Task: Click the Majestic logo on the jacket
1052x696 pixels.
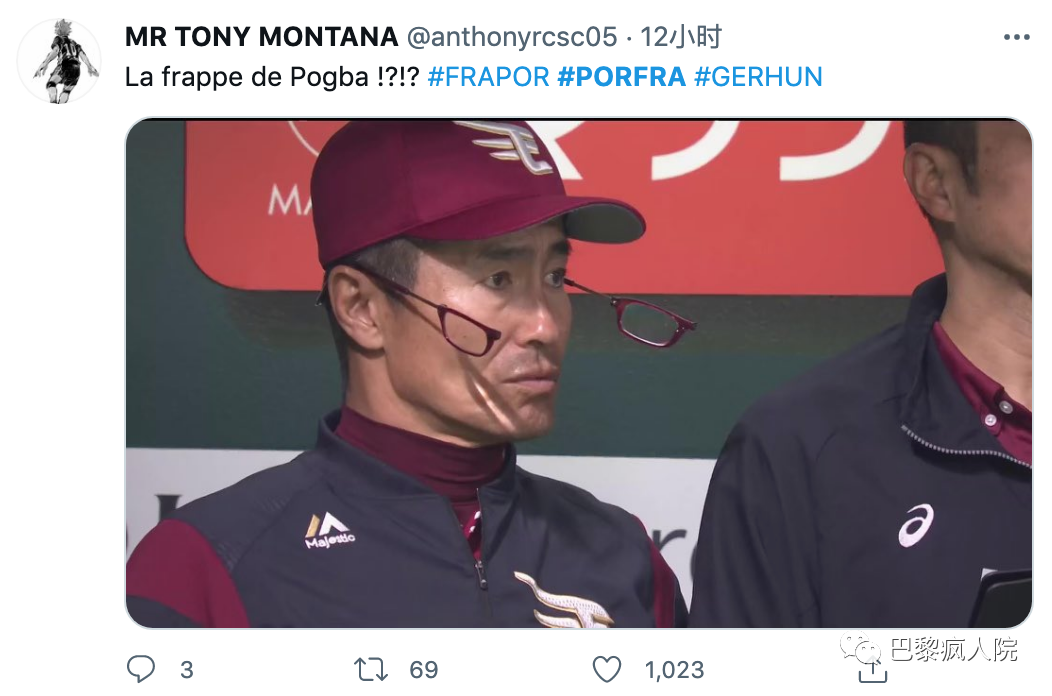Action: click(329, 530)
